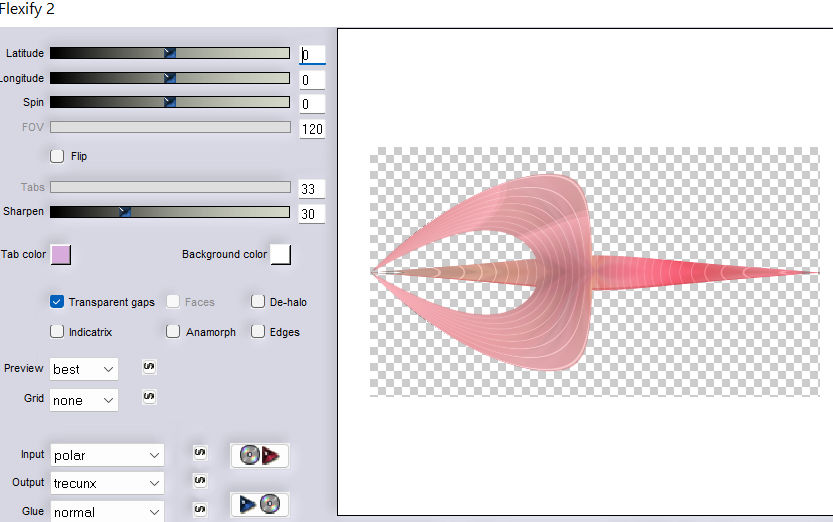Click the Sharpen slider handle
Image resolution: width=833 pixels, height=522 pixels.
pos(125,212)
